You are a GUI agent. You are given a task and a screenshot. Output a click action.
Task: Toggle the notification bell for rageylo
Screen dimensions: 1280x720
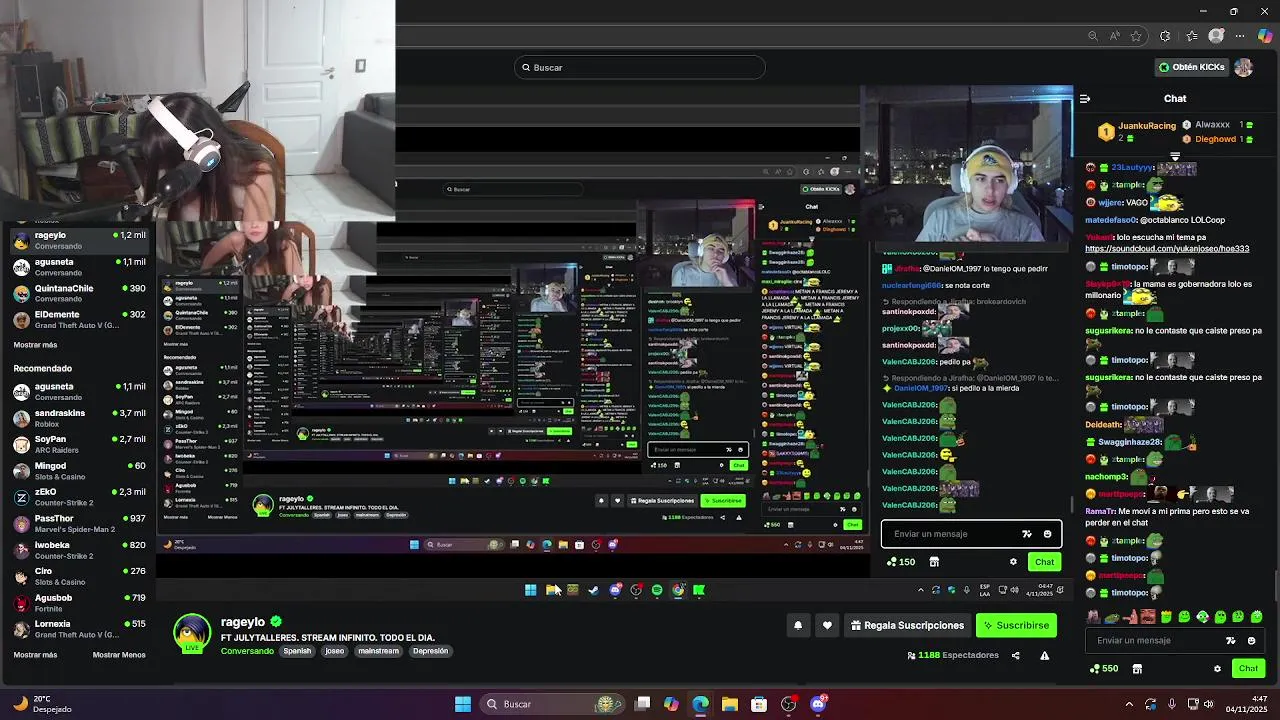(x=798, y=625)
